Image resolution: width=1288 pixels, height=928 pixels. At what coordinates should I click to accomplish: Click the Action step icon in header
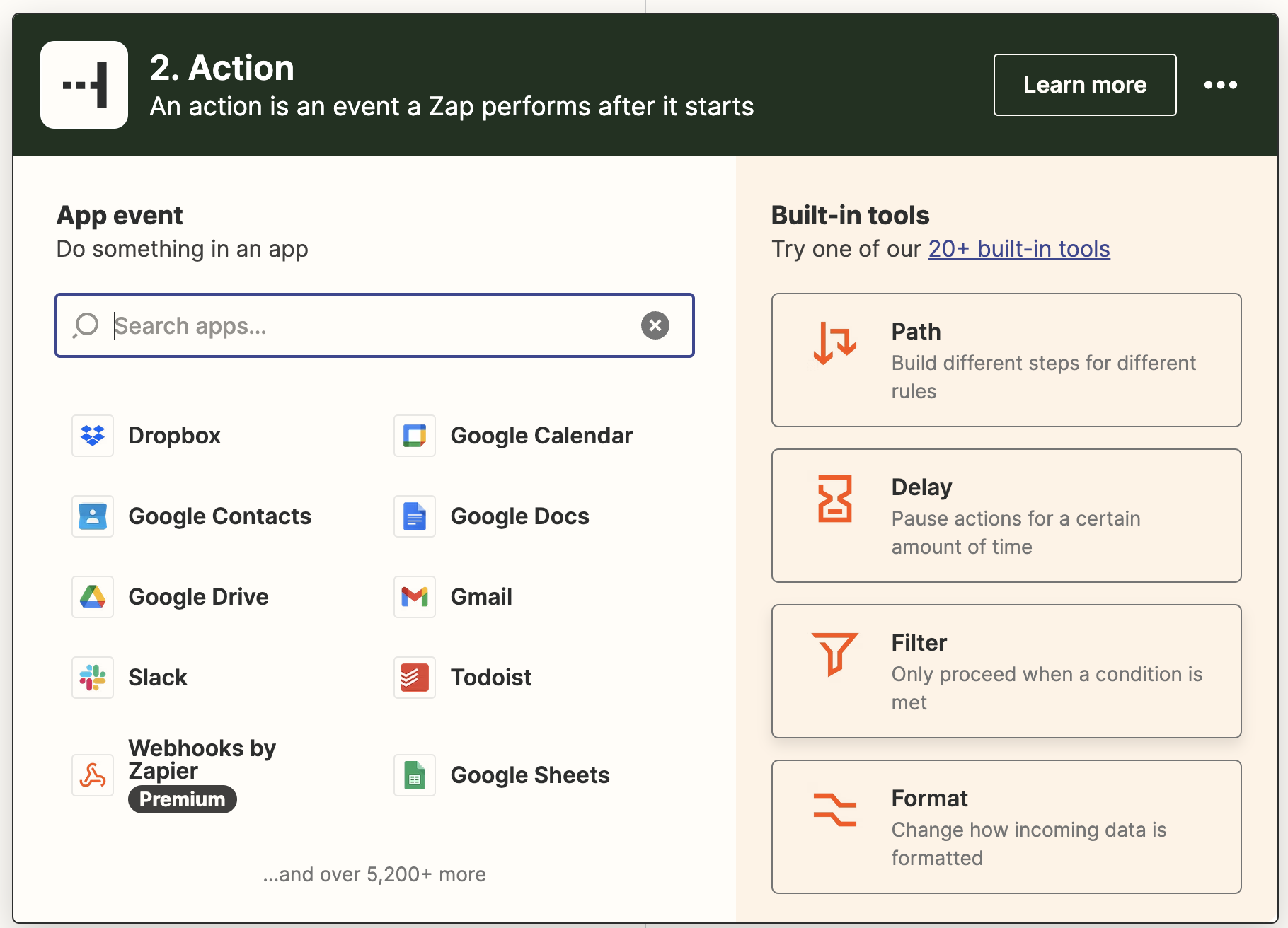(x=84, y=85)
